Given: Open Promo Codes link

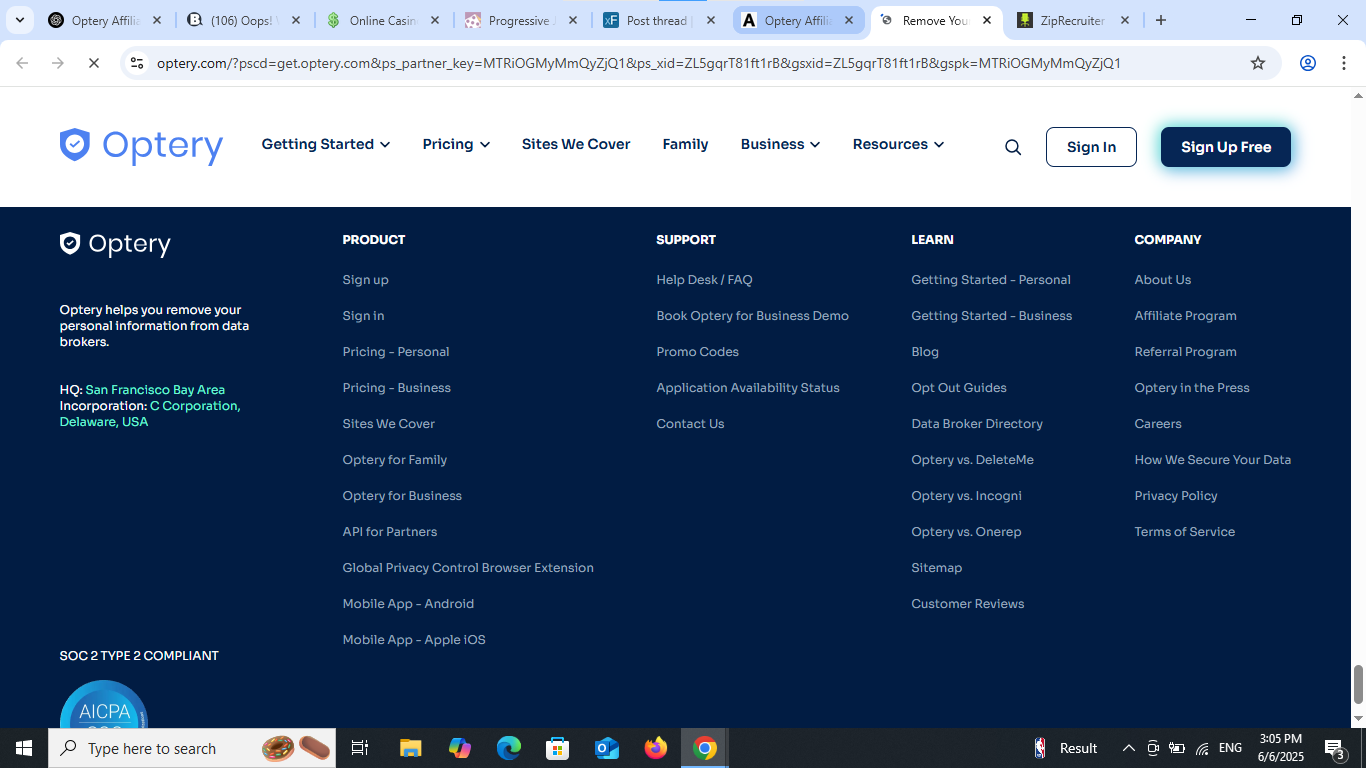Looking at the screenshot, I should pyautogui.click(x=697, y=352).
